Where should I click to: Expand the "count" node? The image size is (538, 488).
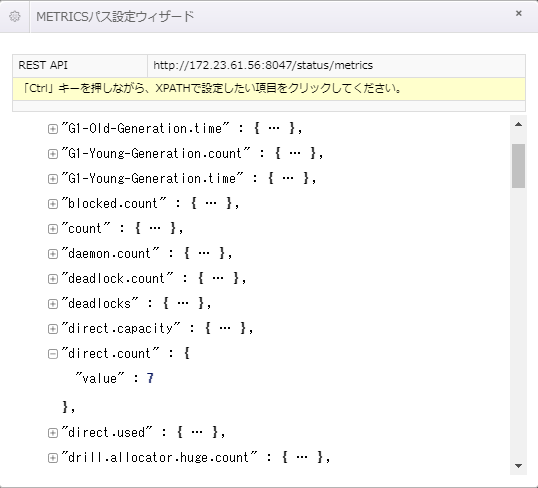(x=52, y=229)
